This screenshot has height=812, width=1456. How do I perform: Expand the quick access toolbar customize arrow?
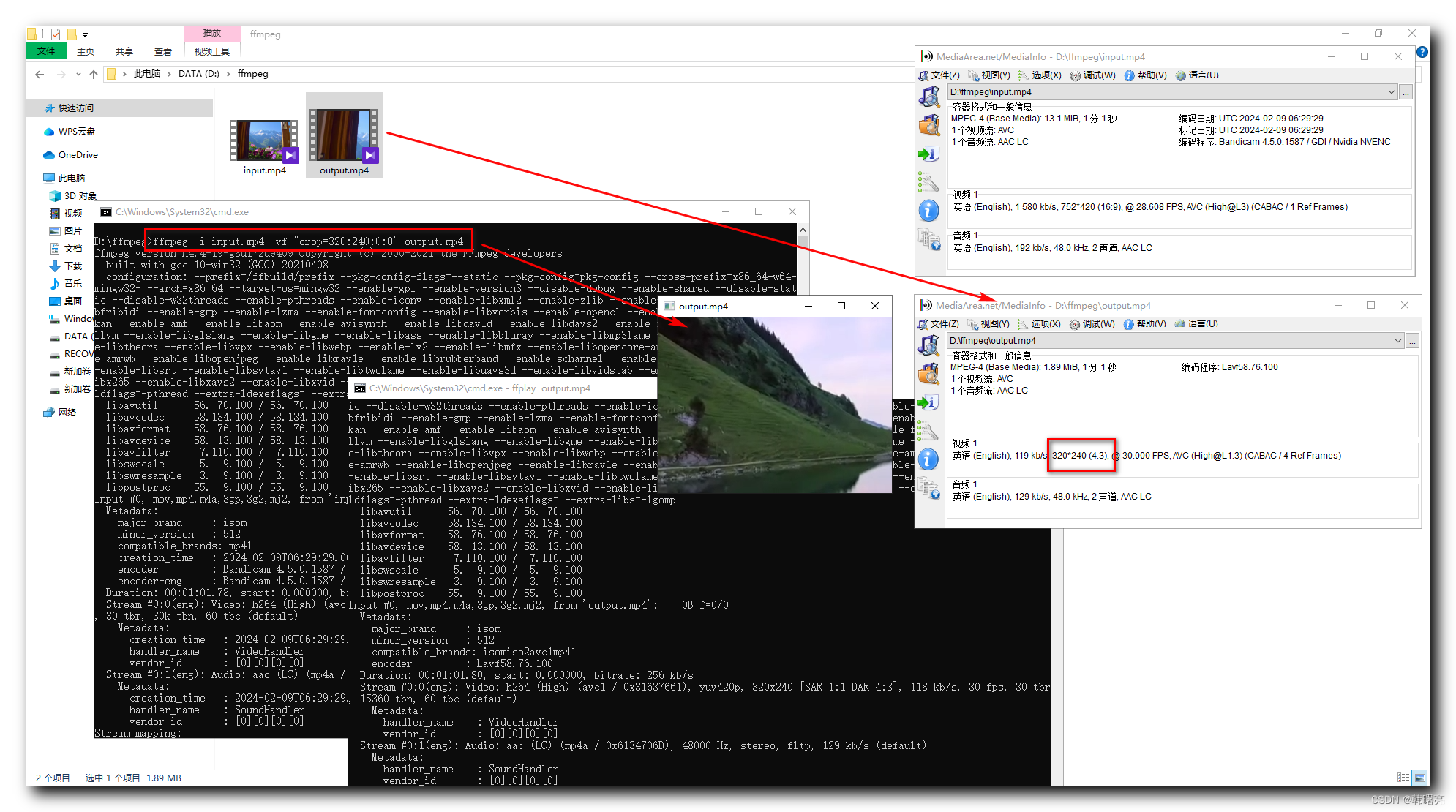(x=86, y=34)
